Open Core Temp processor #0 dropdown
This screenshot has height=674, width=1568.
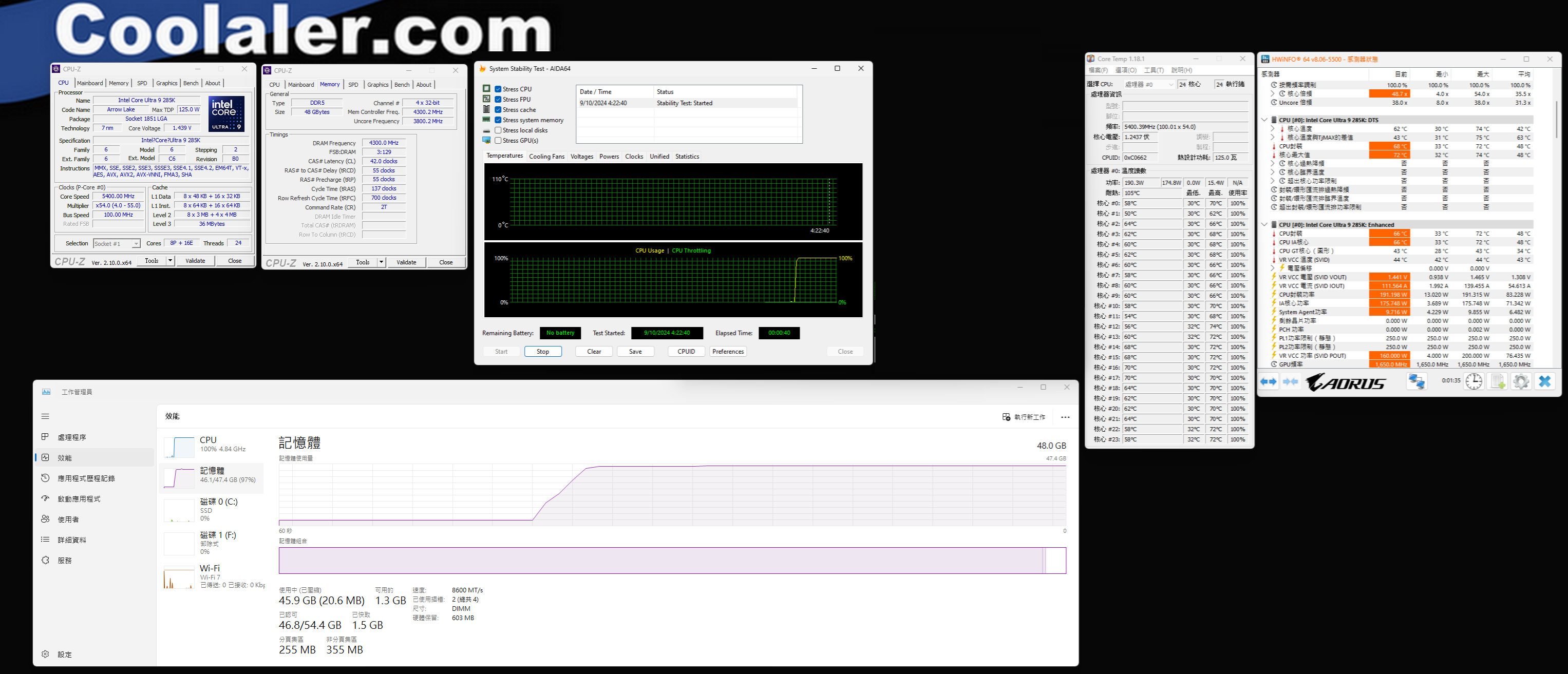click(x=1148, y=85)
